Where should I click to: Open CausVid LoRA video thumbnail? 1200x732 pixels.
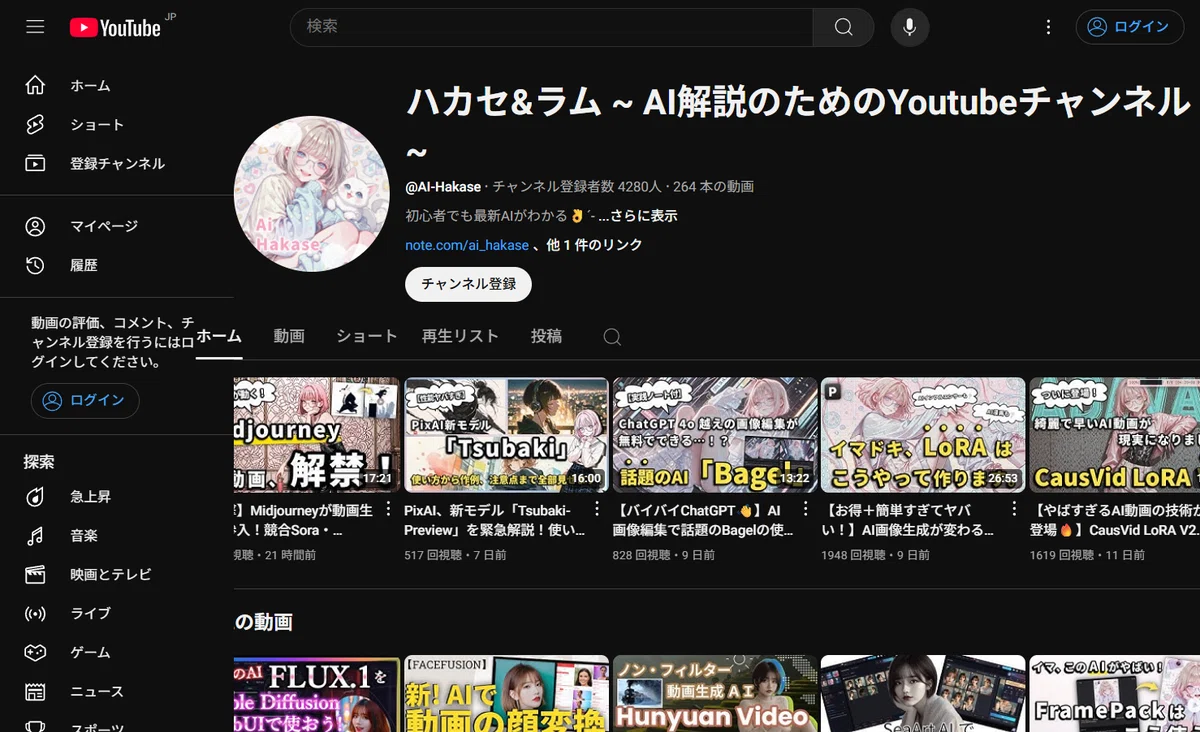pos(1115,435)
